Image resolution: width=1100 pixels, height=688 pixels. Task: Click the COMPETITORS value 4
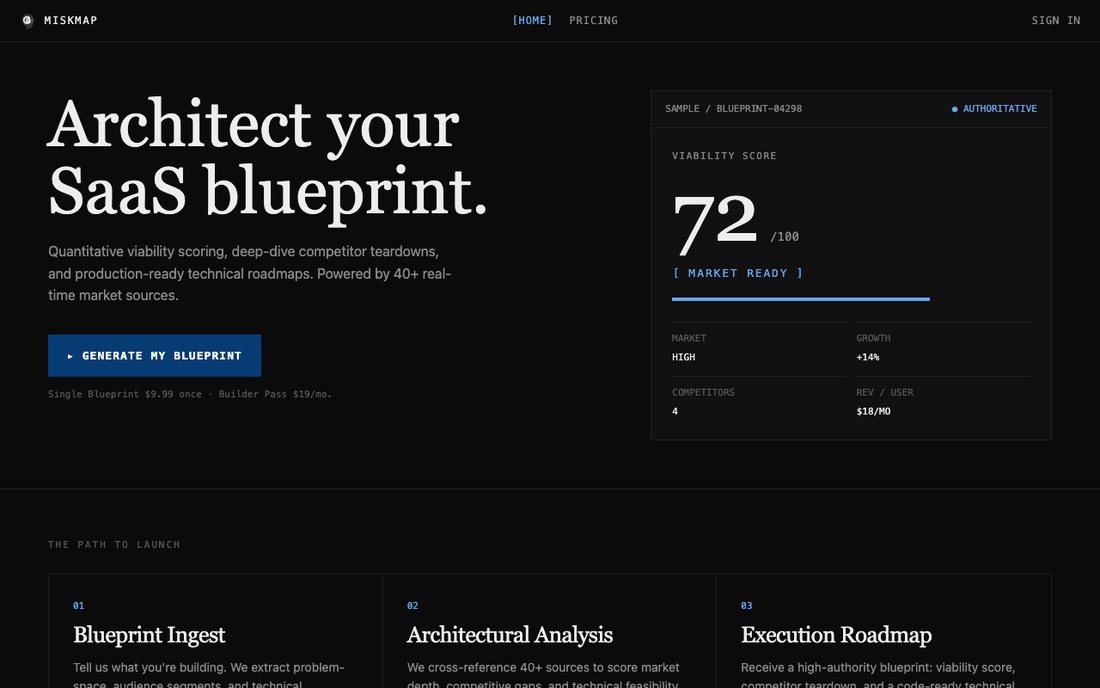tap(675, 412)
